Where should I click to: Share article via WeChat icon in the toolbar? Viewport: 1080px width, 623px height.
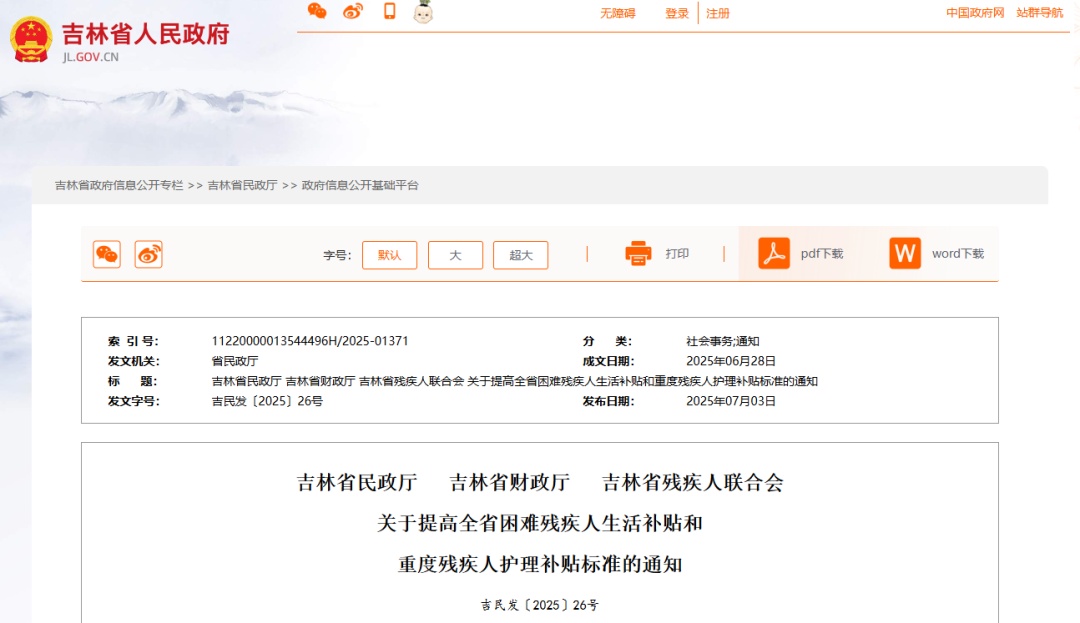(106, 254)
